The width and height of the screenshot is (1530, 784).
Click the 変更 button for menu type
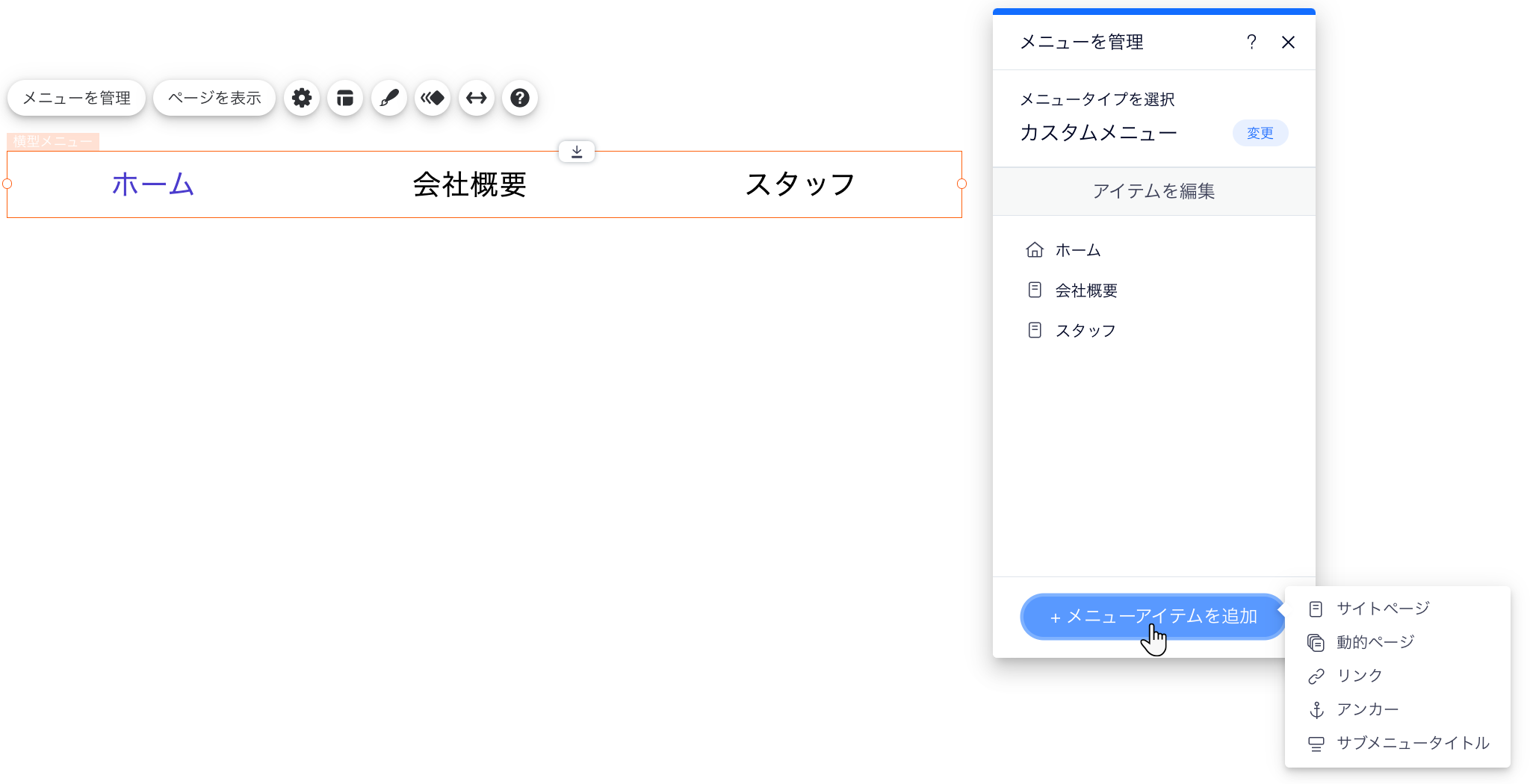point(1260,133)
